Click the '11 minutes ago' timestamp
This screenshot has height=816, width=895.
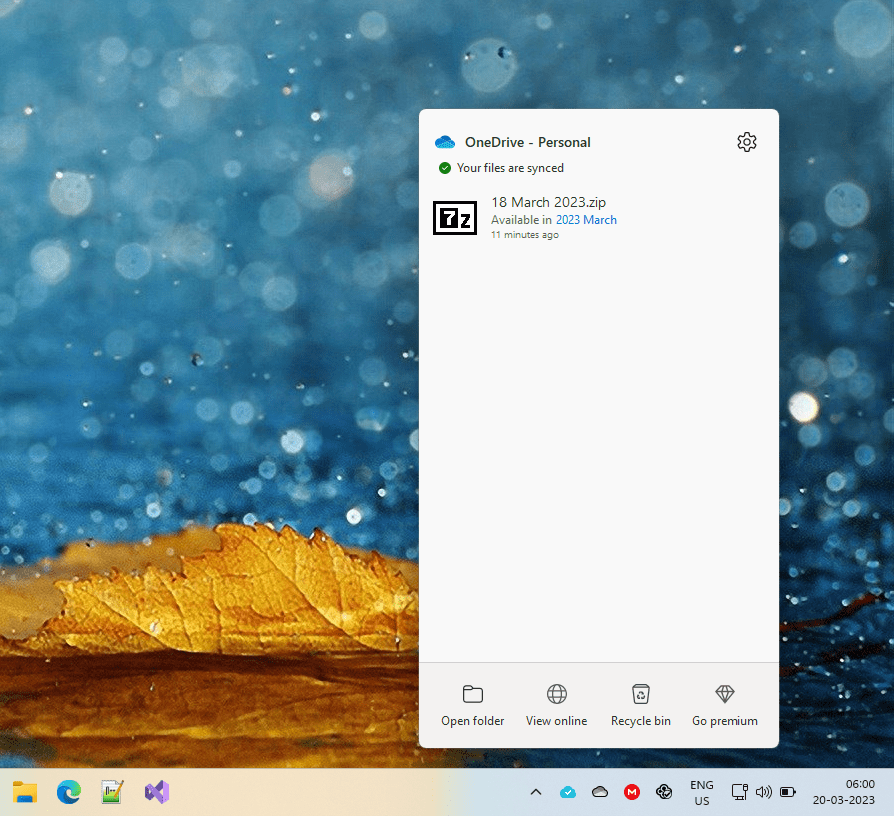(x=525, y=235)
